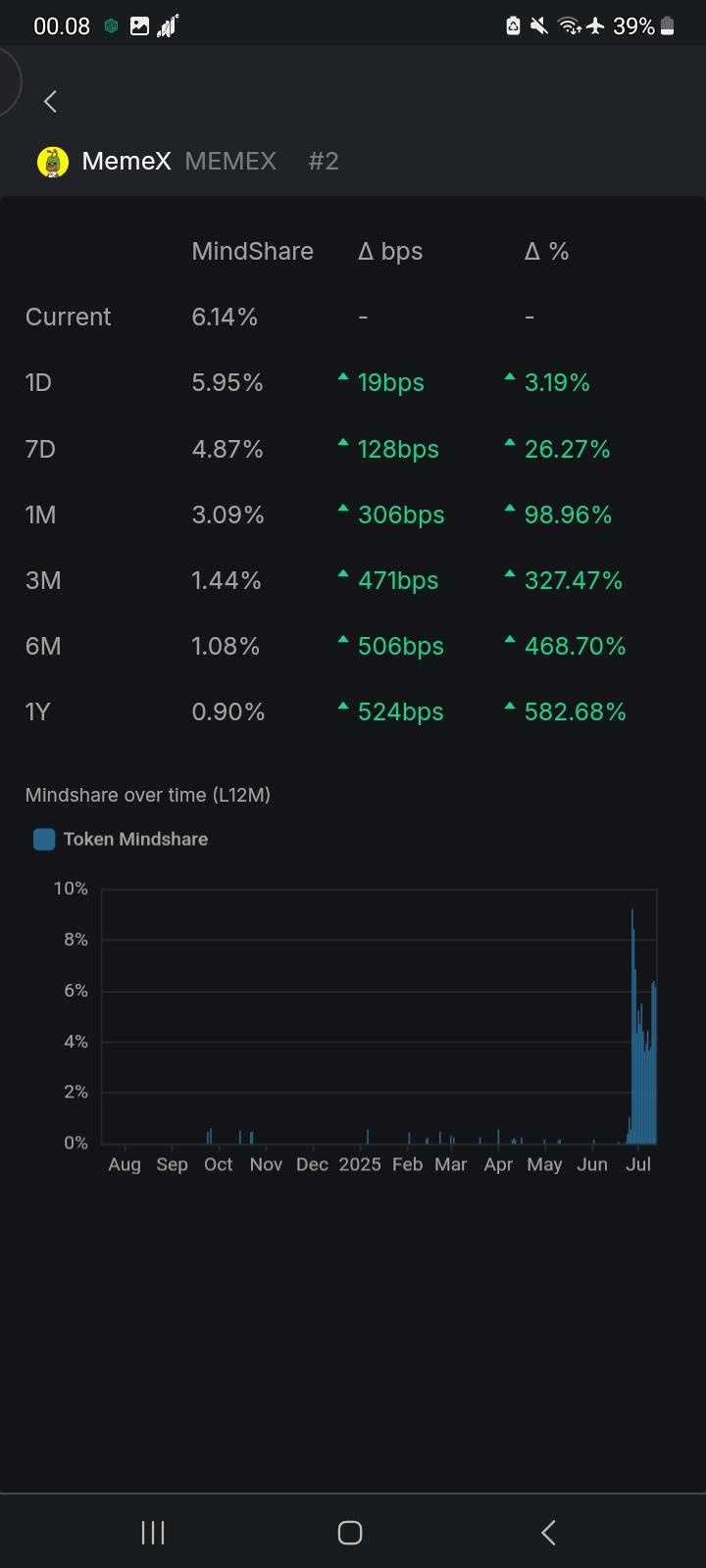Viewport: 706px width, 1568px height.
Task: Tap the airplane mode status icon
Action: [595, 26]
